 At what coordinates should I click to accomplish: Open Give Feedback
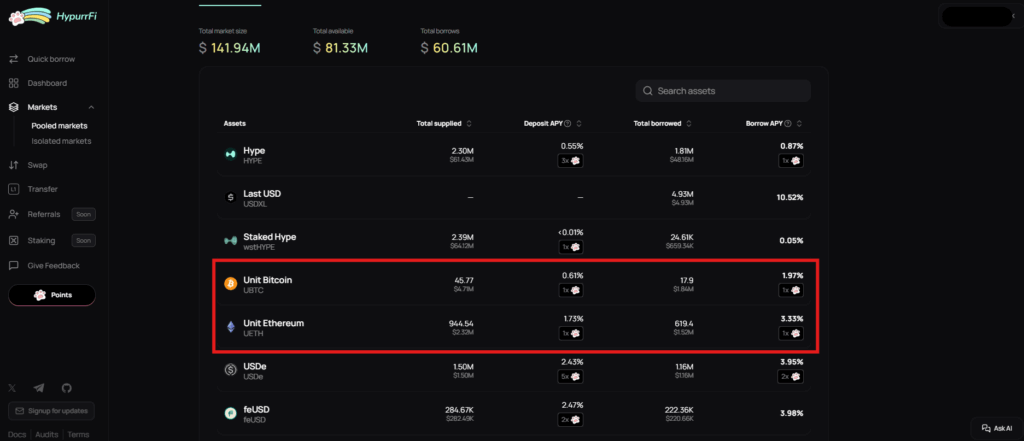tap(44, 266)
